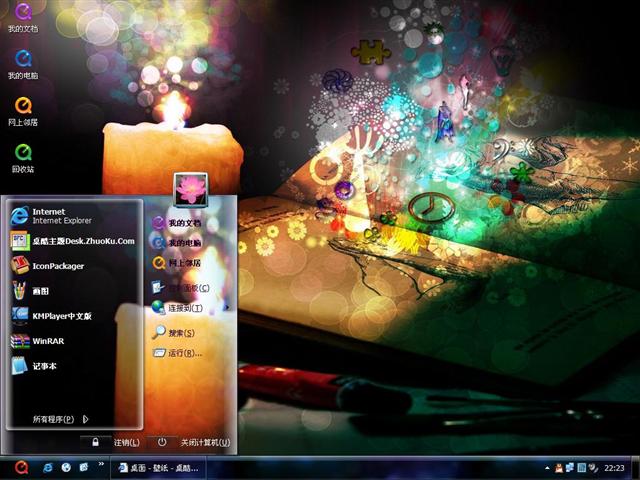Click the green square tray icon
640x480 pixels.
[x=582, y=468]
